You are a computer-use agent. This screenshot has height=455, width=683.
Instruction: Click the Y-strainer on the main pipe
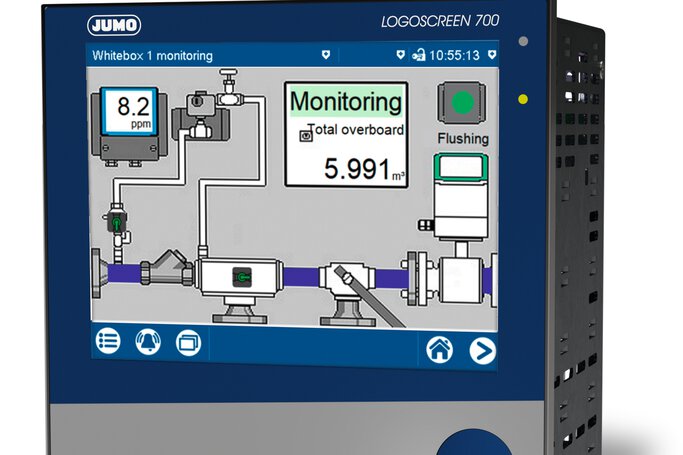click(x=168, y=268)
